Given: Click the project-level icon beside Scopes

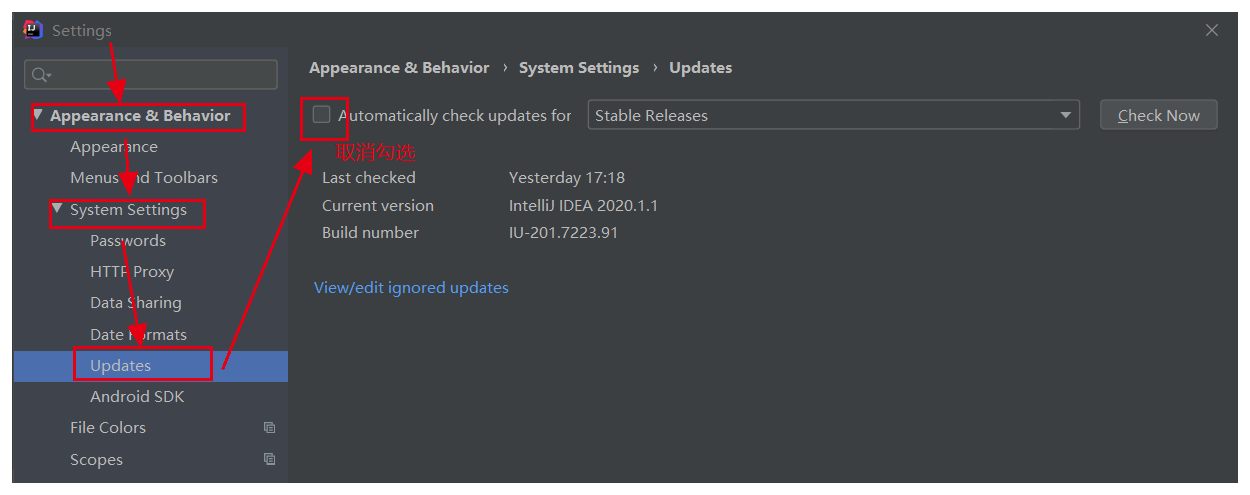Looking at the screenshot, I should pos(269,460).
